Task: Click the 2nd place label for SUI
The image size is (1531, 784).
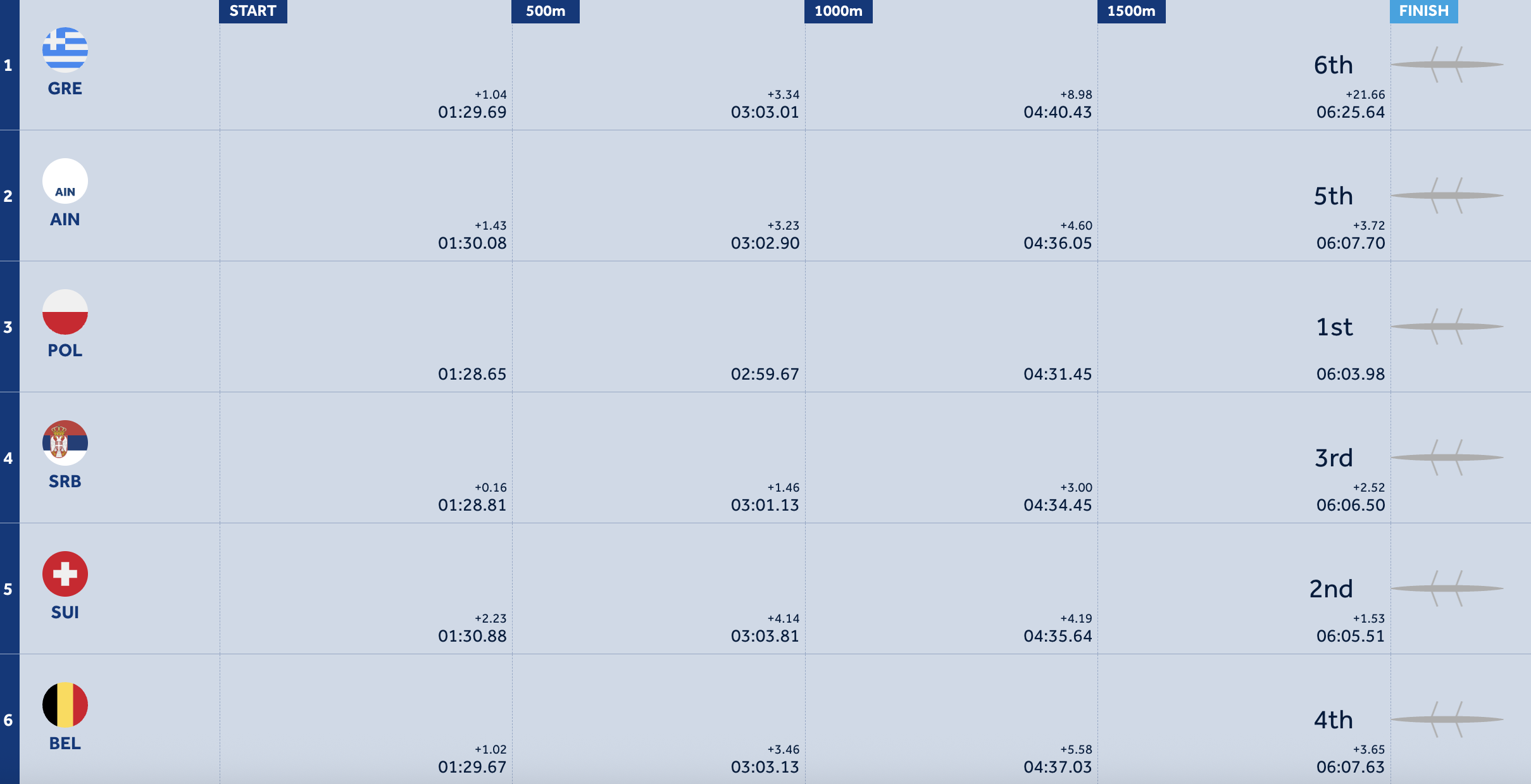Action: pyautogui.click(x=1332, y=589)
